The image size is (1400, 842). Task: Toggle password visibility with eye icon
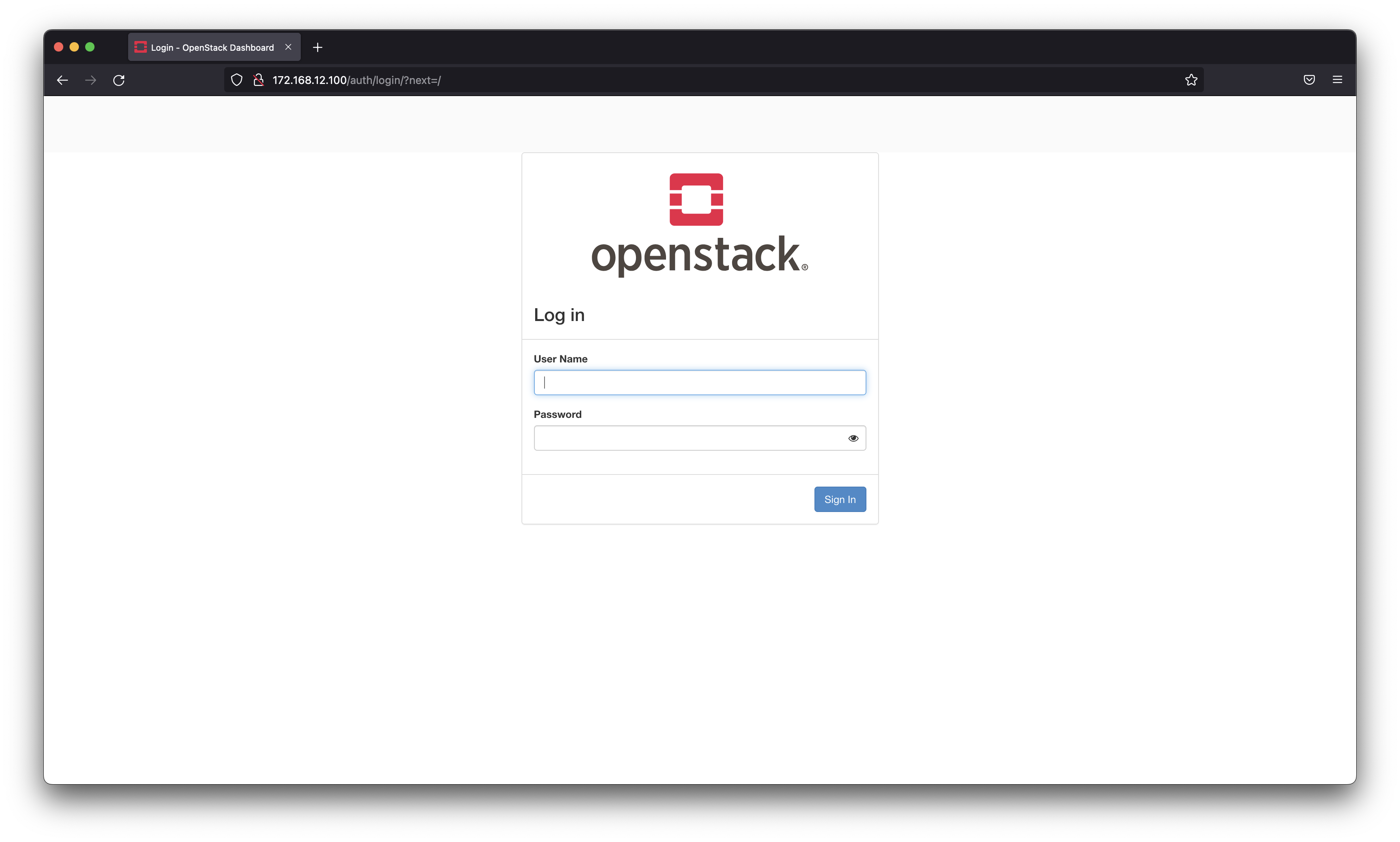click(x=853, y=438)
